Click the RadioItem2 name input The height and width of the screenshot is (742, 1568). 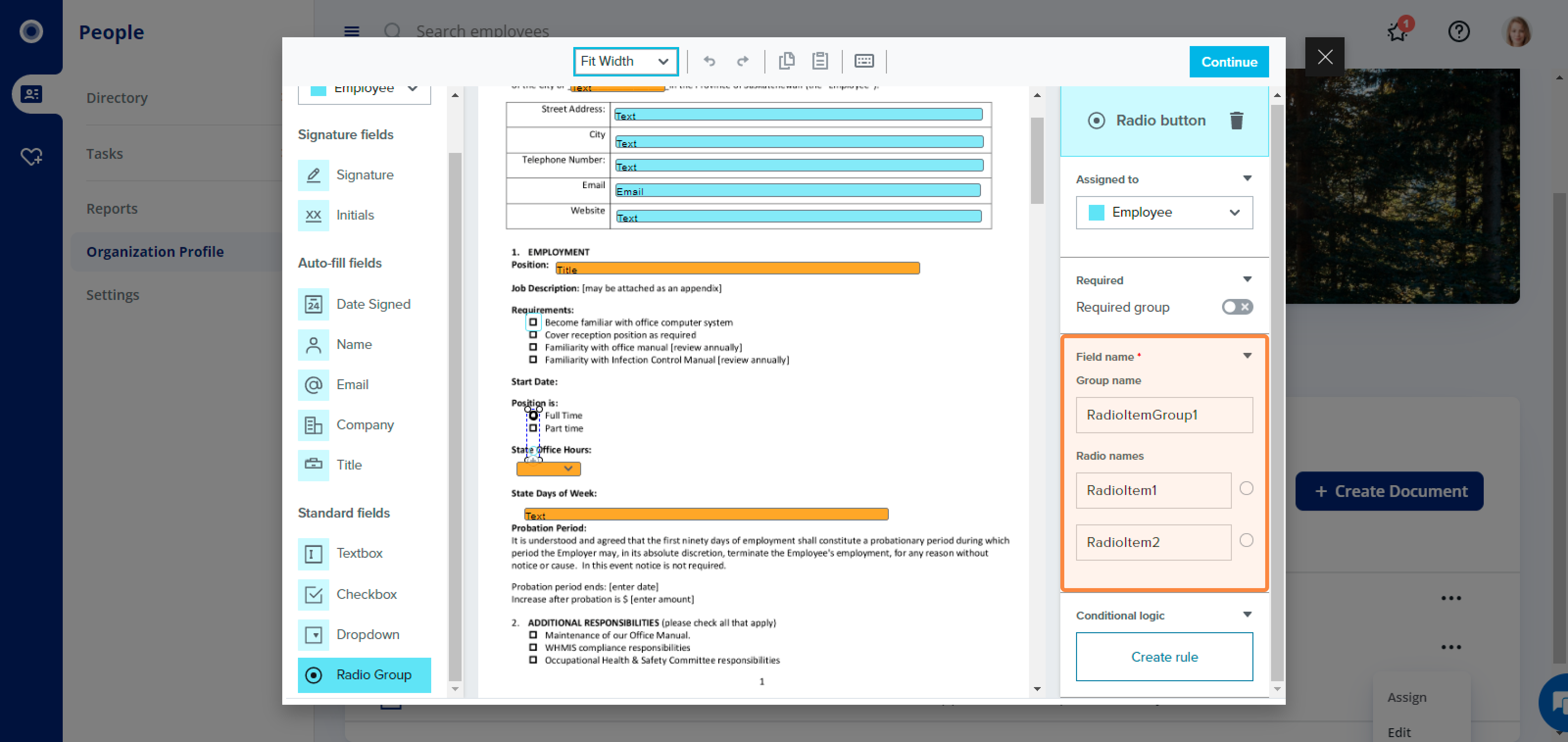(1153, 542)
